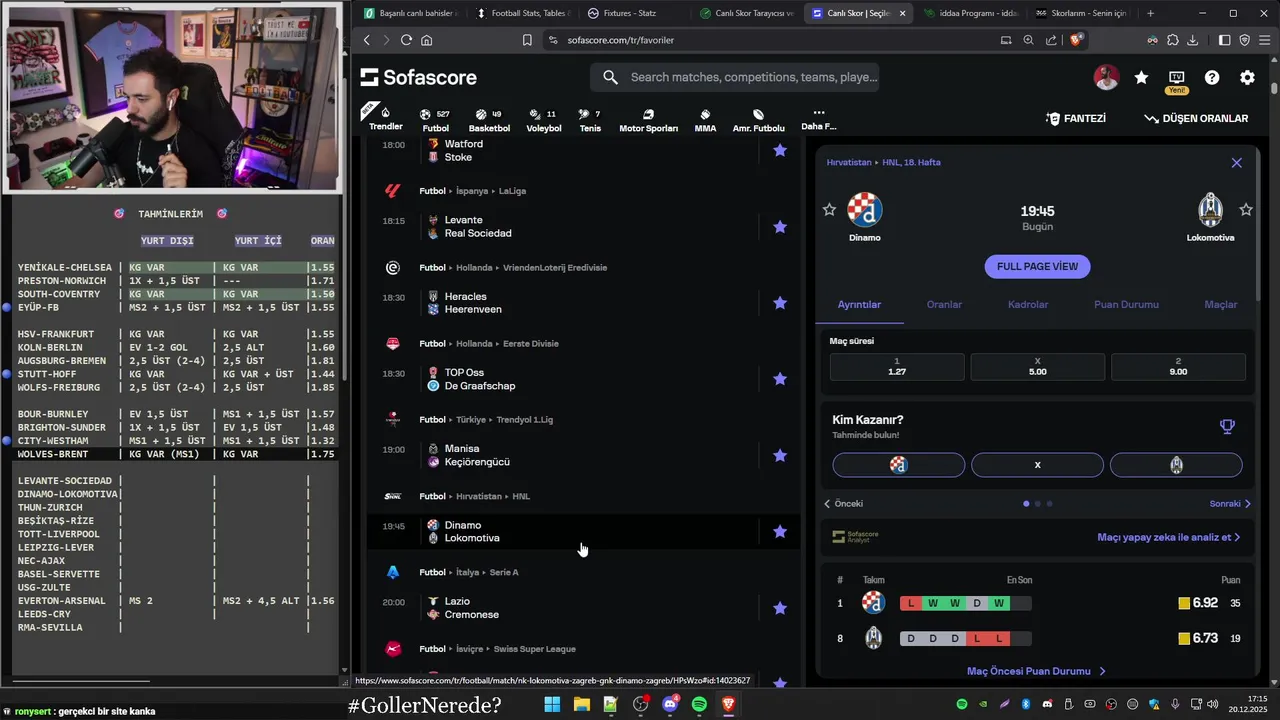Pick odds 2 at 9.00

[1178, 366]
